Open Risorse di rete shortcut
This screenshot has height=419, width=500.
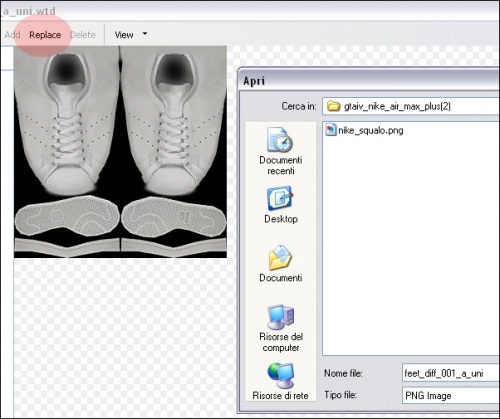point(280,381)
